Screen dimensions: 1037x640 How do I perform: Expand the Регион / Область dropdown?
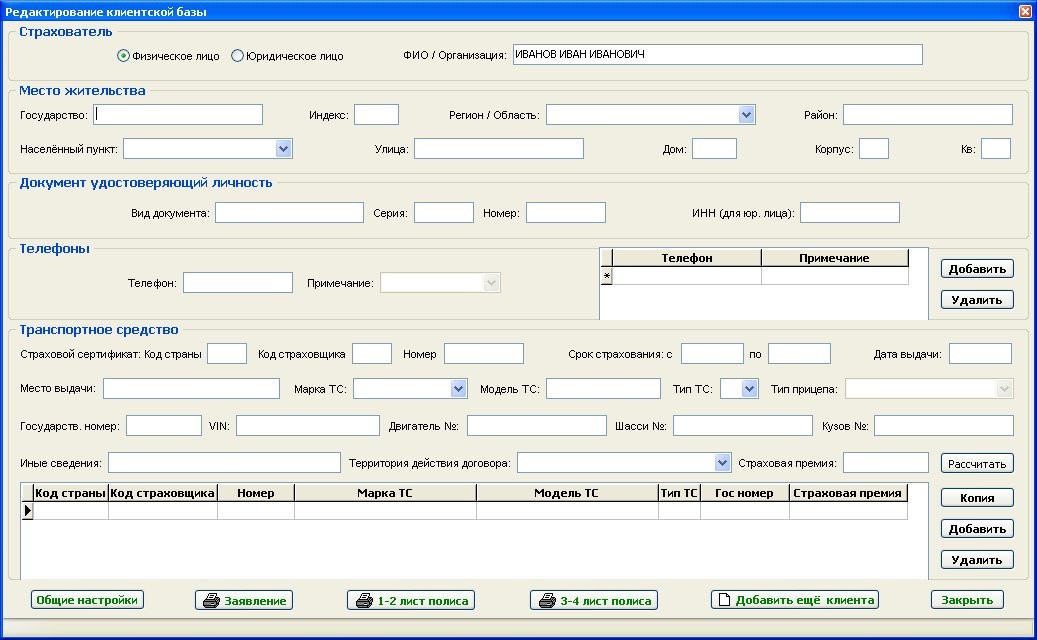click(746, 115)
